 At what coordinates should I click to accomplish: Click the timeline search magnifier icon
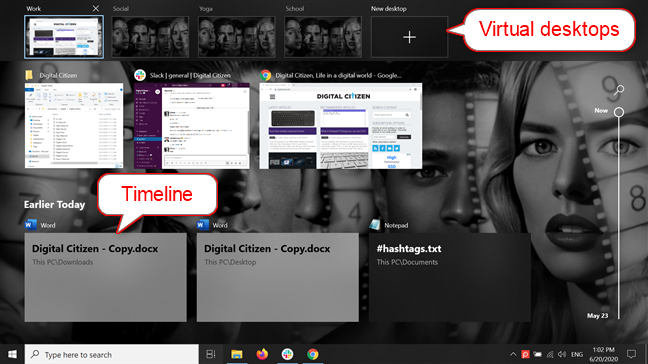619,90
